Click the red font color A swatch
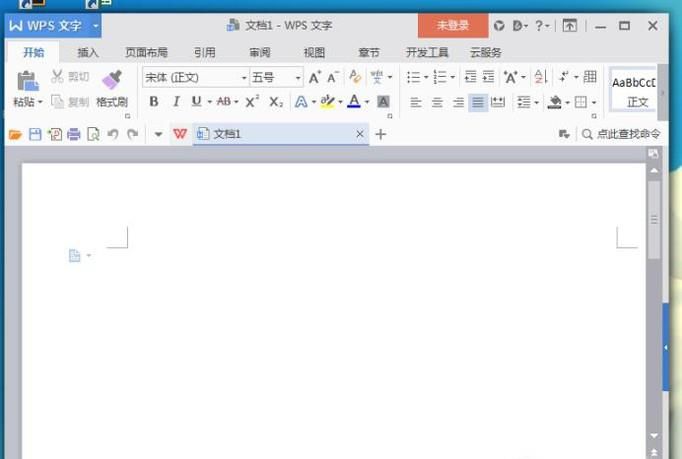The height and width of the screenshot is (459, 682). click(353, 101)
